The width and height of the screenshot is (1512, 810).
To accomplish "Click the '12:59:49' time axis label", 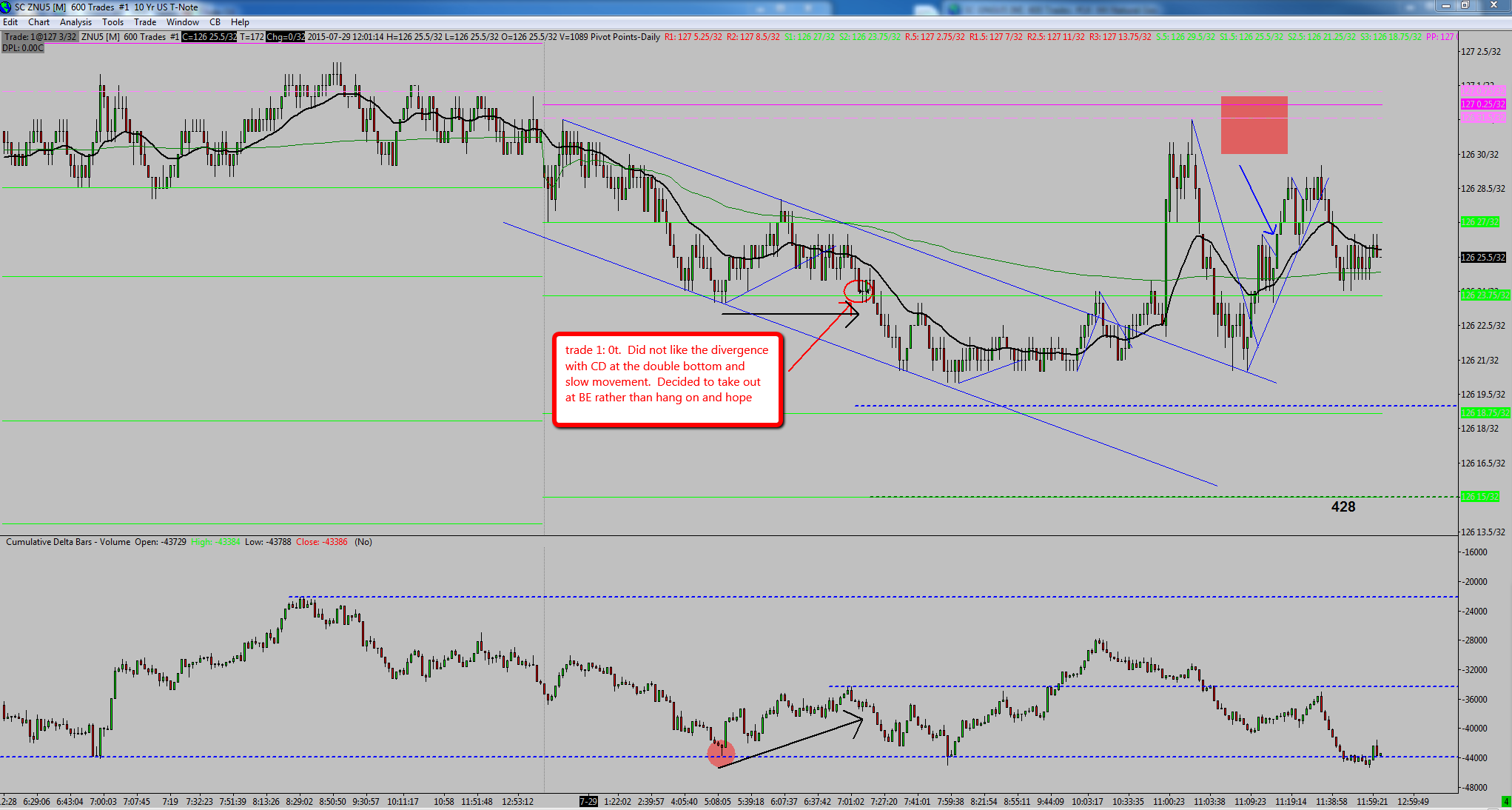I will (x=1413, y=802).
